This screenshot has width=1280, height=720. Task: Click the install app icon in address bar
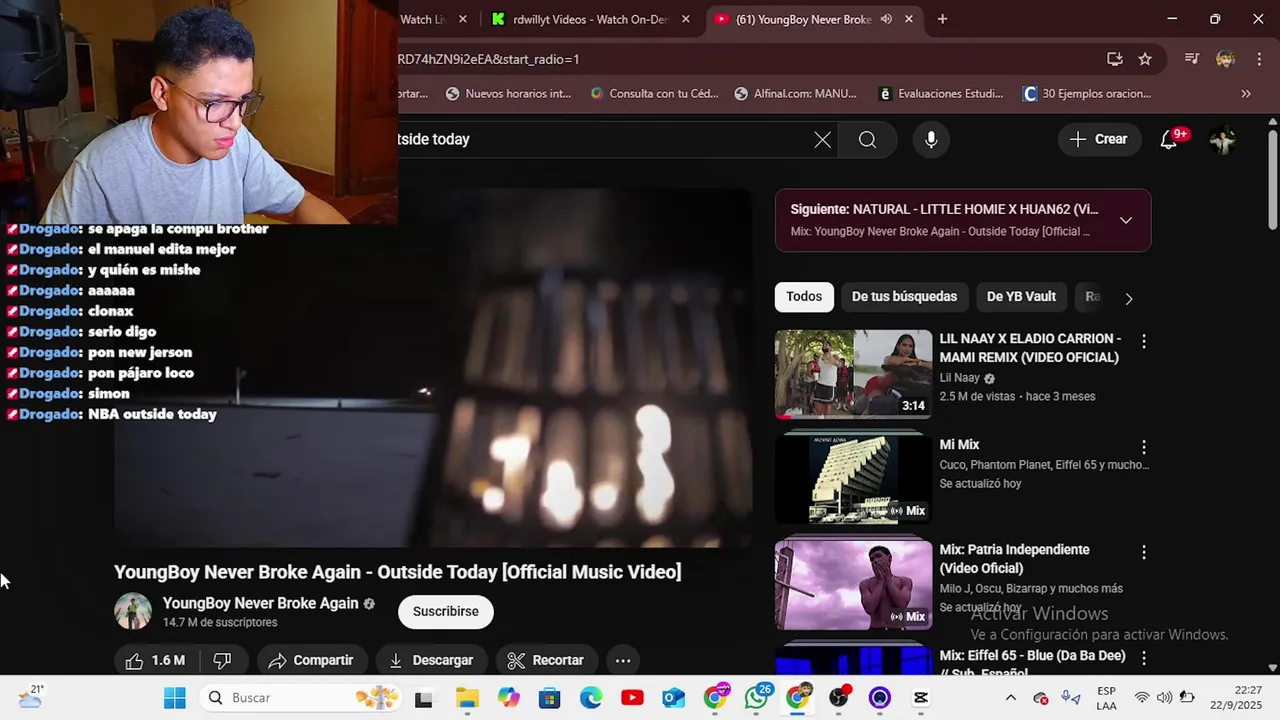point(1114,59)
